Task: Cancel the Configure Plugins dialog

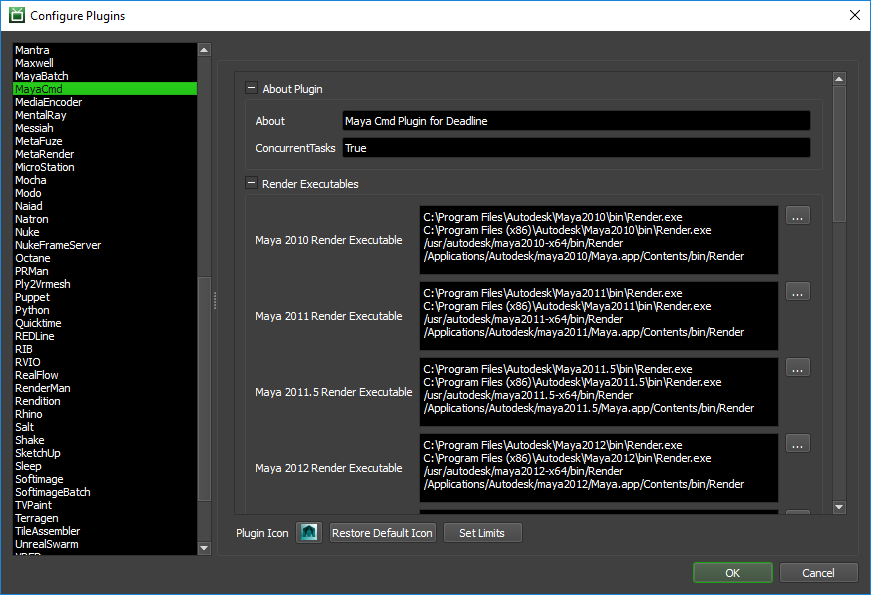Action: [818, 573]
